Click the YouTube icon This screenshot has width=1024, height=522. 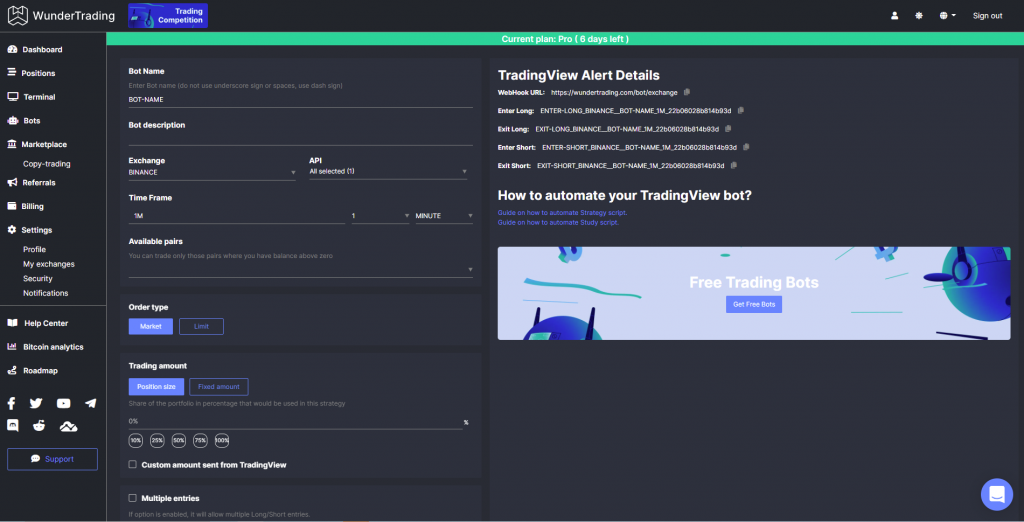coord(63,403)
